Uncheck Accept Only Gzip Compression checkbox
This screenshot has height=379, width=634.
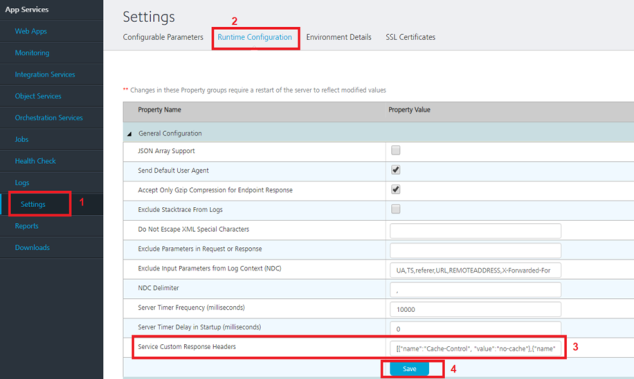coord(395,189)
